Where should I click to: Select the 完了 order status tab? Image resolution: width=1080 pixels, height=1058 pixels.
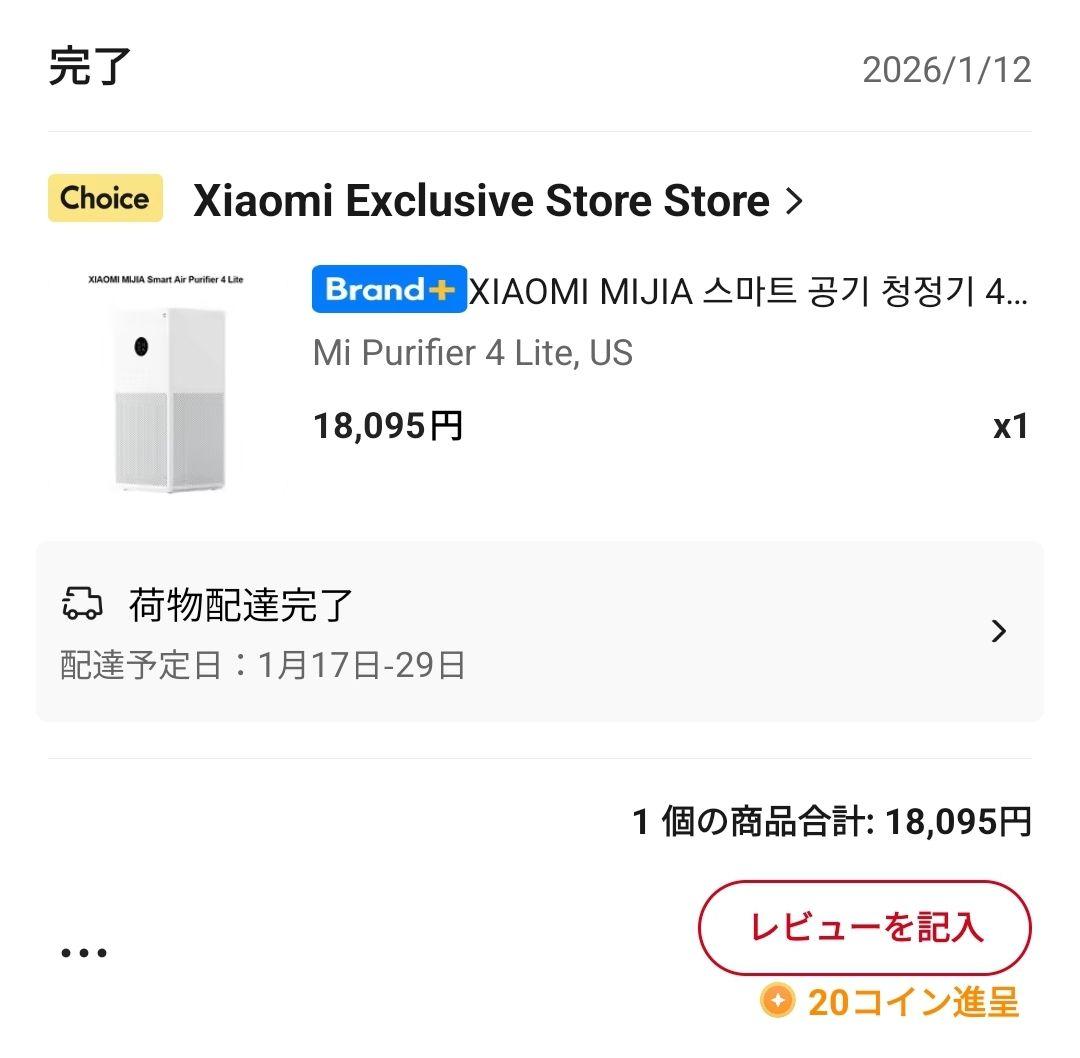tap(85, 70)
